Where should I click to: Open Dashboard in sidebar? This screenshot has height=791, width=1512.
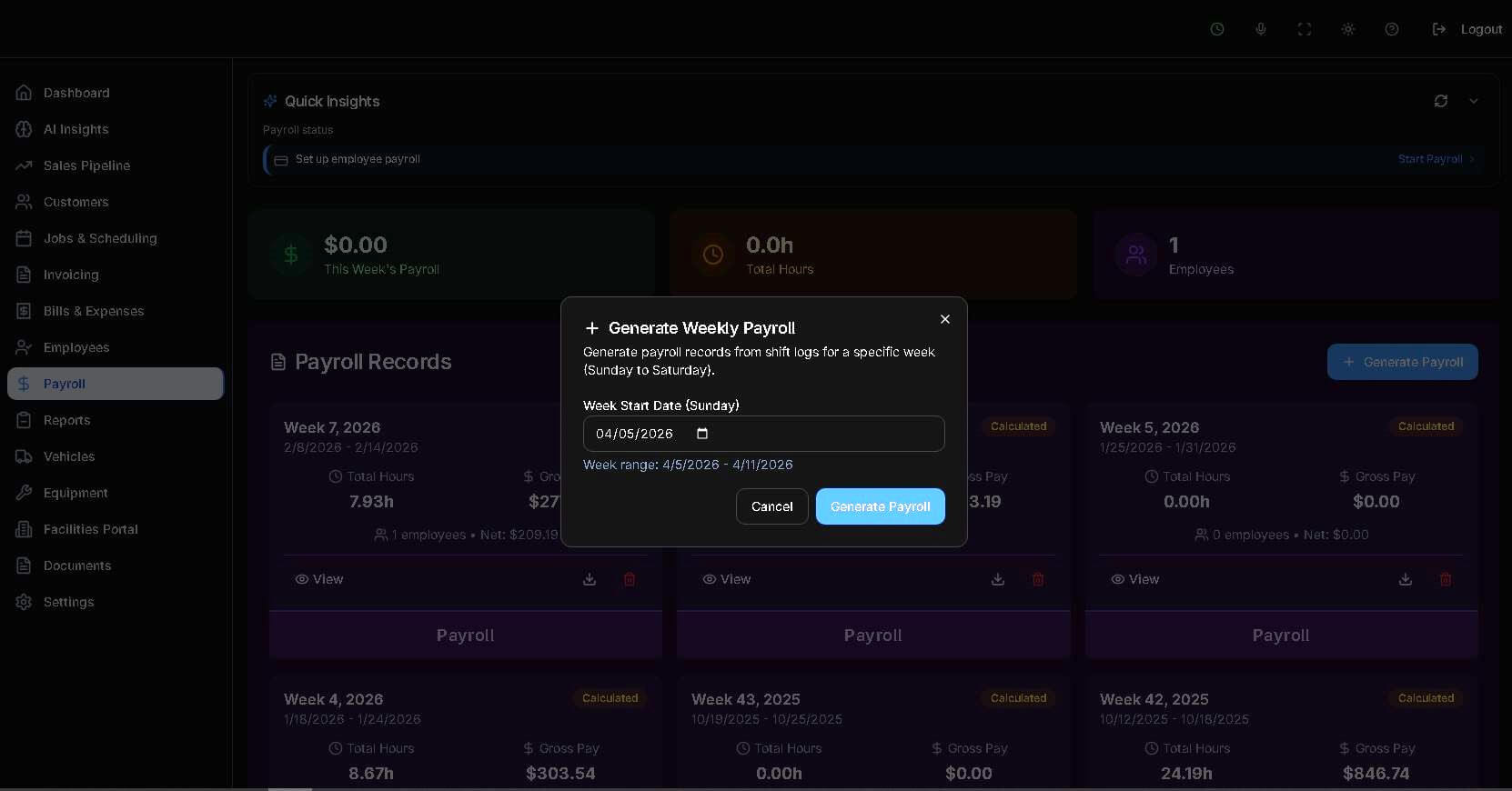(116, 93)
